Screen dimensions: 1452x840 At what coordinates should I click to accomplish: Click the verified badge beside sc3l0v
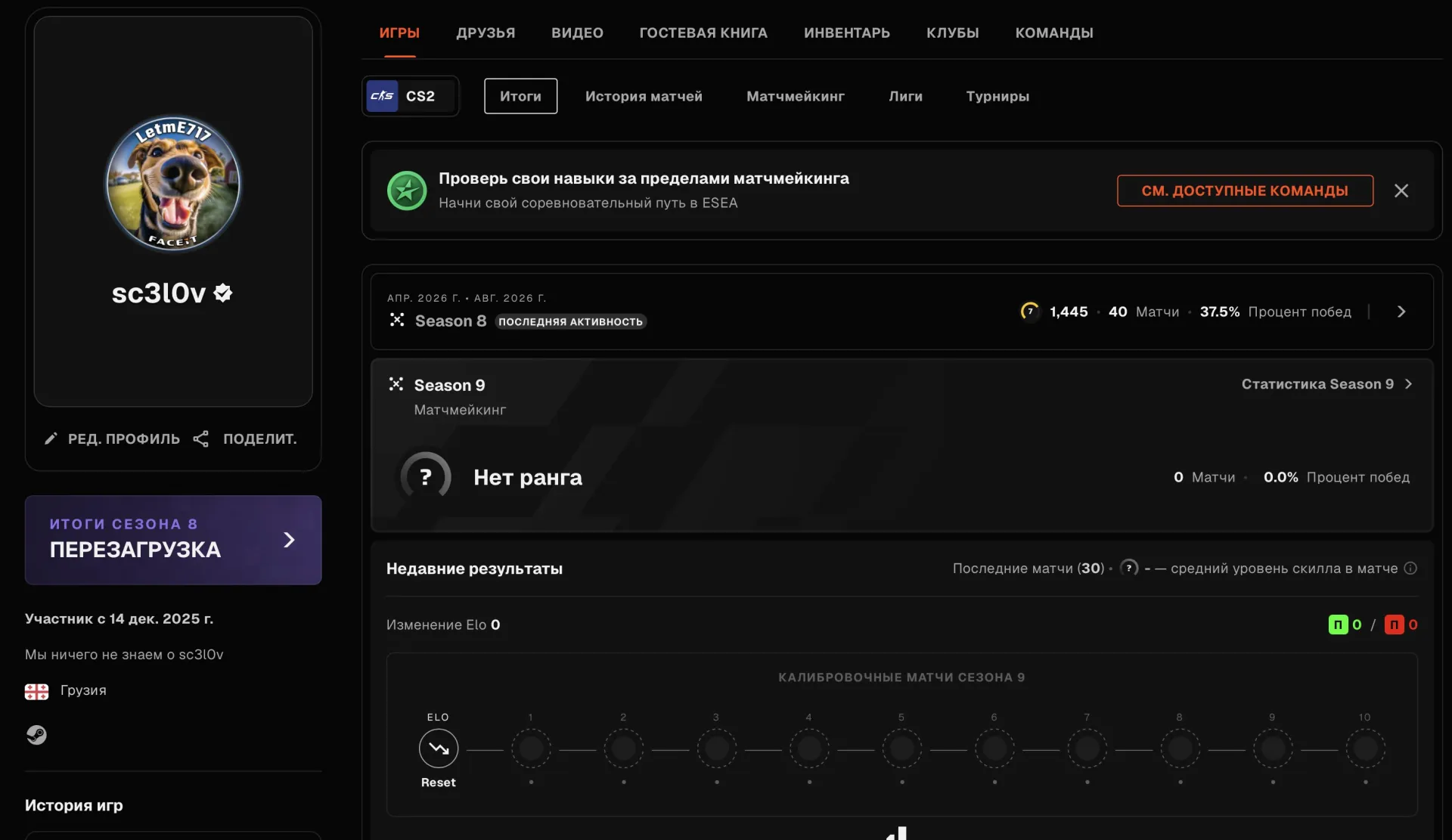pyautogui.click(x=223, y=293)
